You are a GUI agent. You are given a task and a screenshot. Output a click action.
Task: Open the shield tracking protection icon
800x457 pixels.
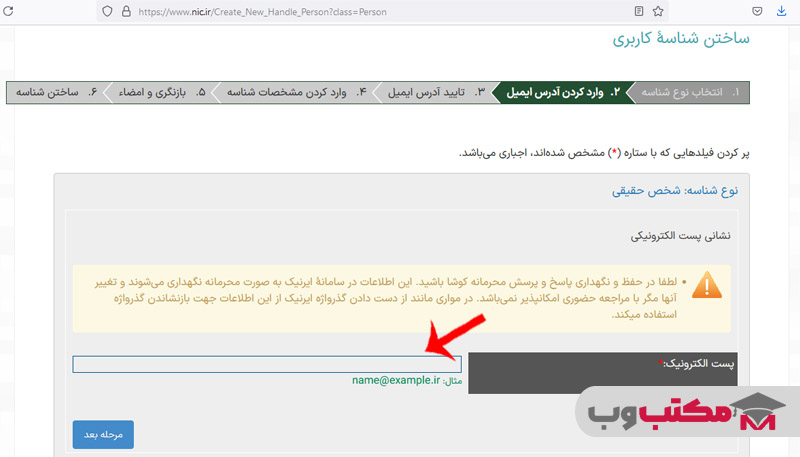click(x=107, y=11)
